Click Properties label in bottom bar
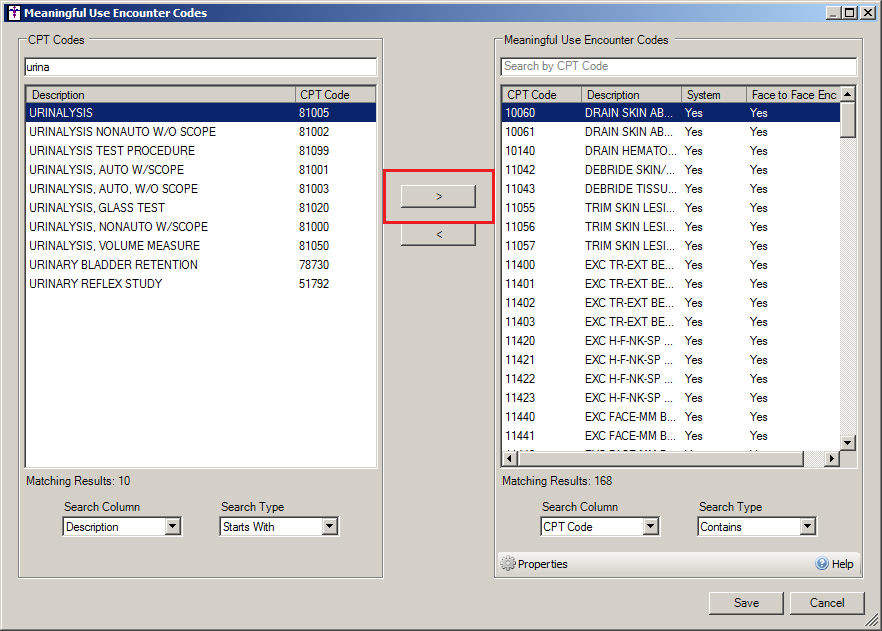 (542, 564)
